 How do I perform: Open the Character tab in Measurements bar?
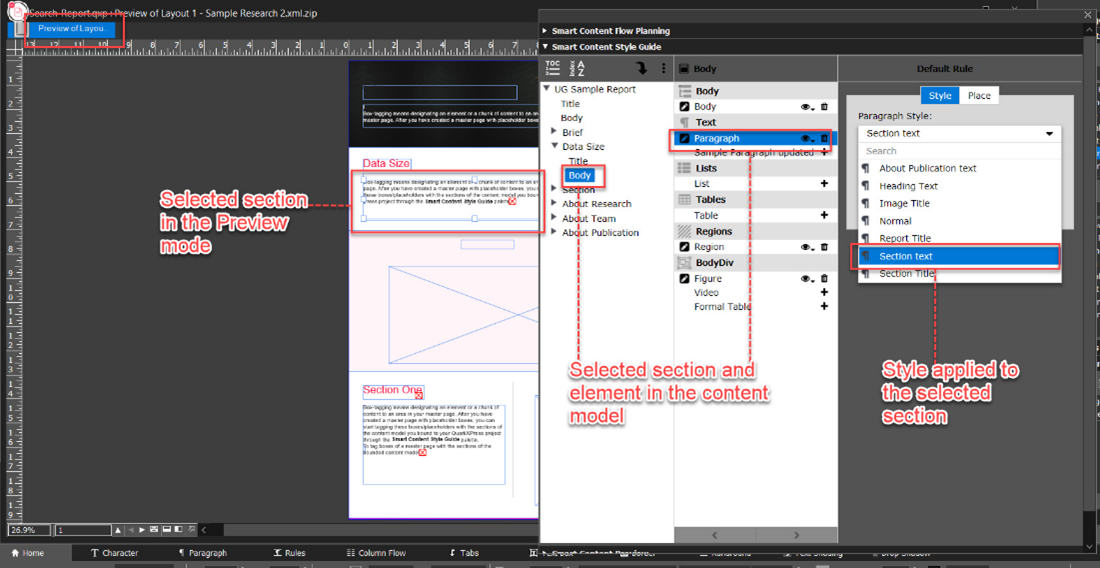[x=114, y=553]
